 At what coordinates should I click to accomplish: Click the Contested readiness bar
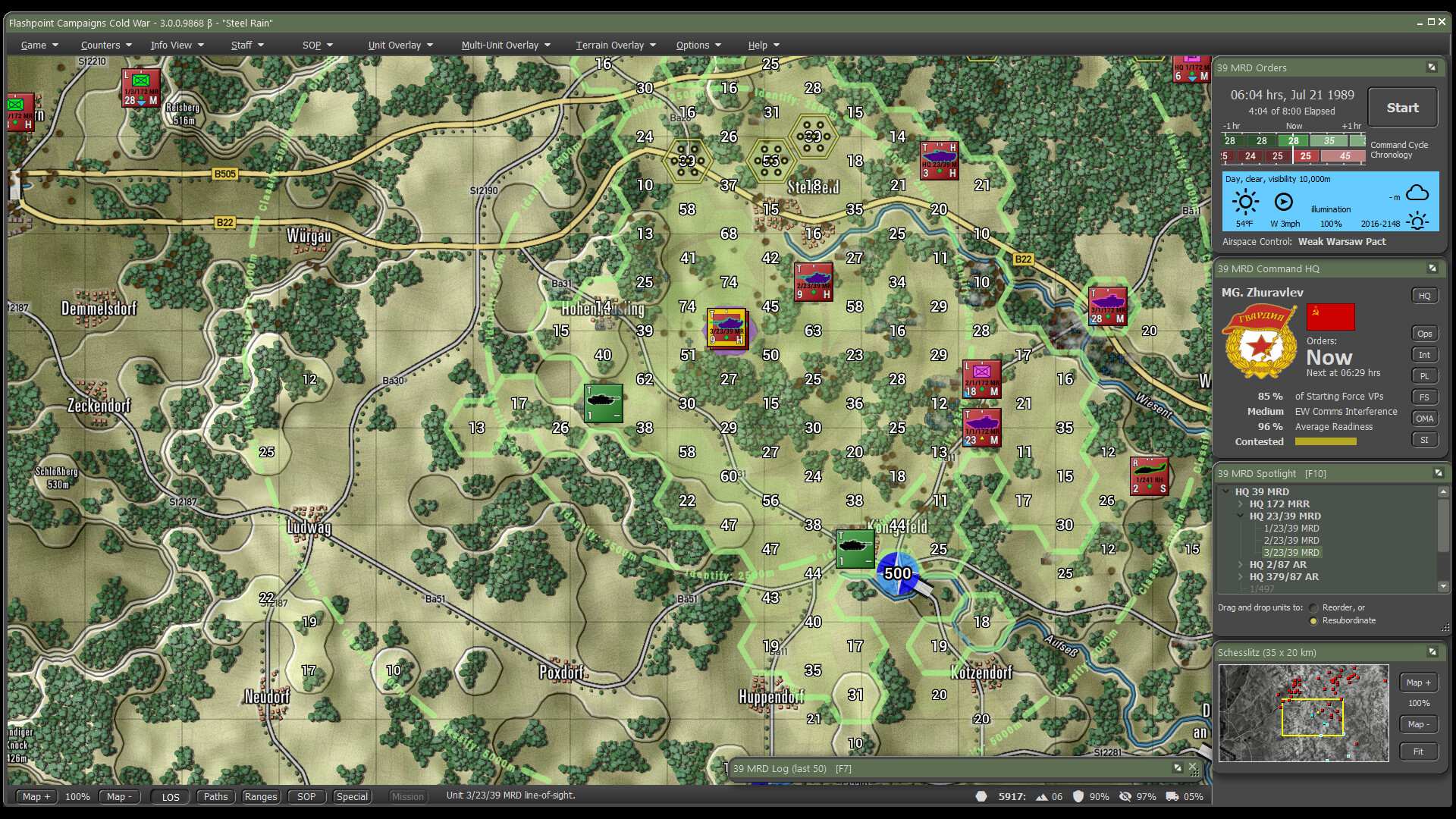pos(1326,441)
